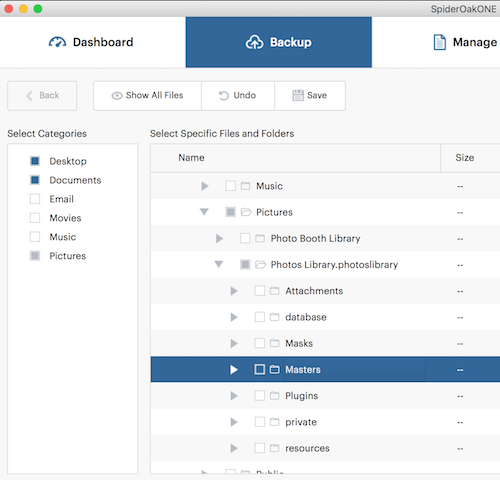The image size is (500, 480).
Task: Click the Music folder icon
Action: [245, 186]
